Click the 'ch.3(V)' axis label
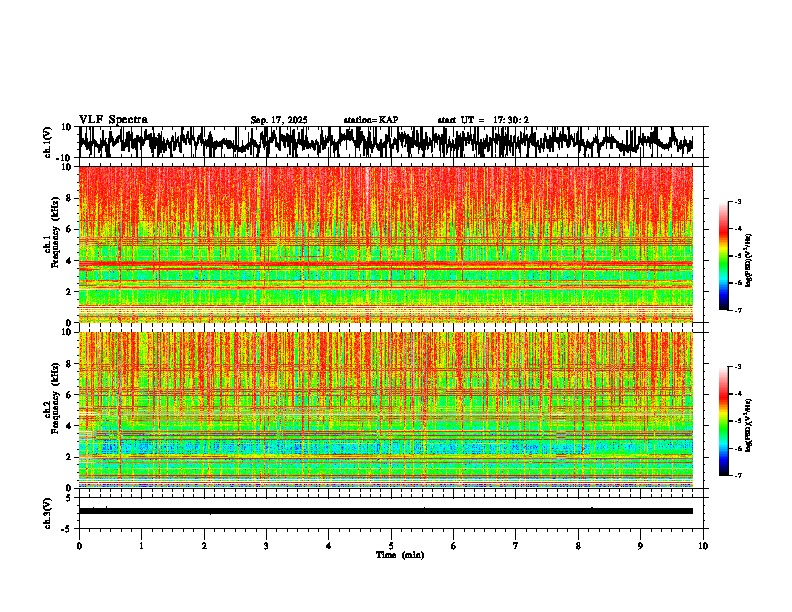The image size is (792, 612). point(47,514)
